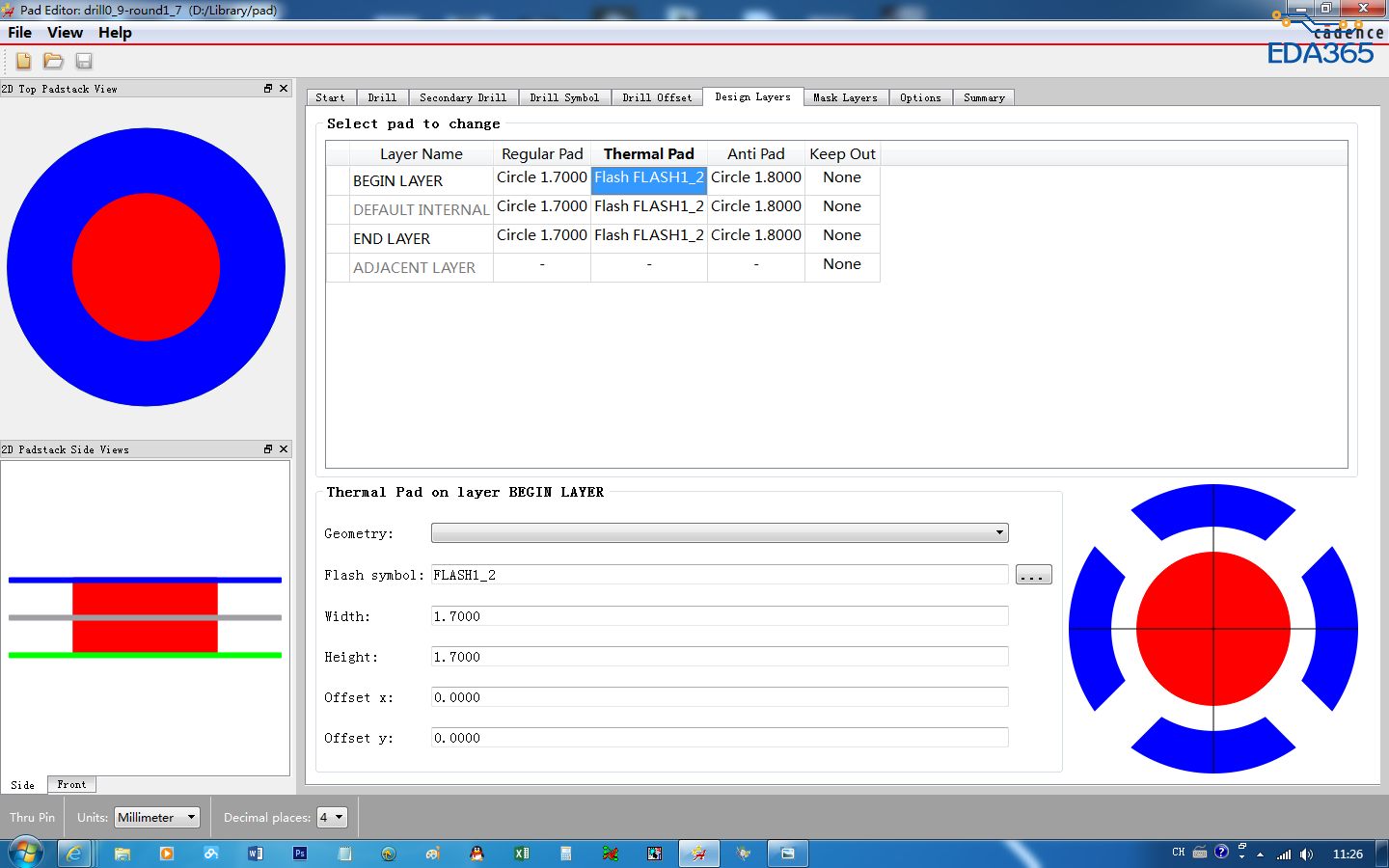Open the notepad taskbar icon
1389x868 pixels.
tap(344, 854)
